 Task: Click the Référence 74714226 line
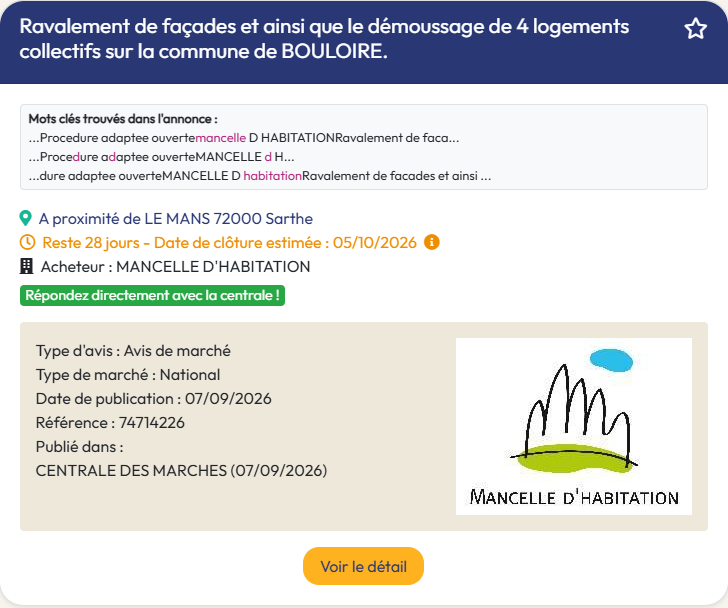pyautogui.click(x=110, y=423)
